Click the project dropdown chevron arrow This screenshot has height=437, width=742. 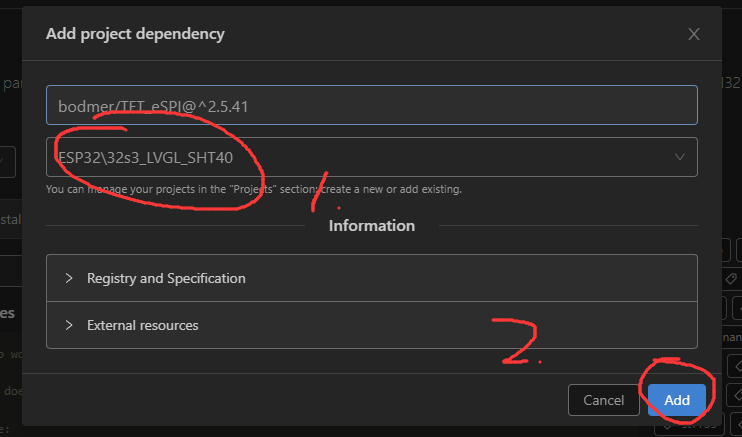[680, 157]
